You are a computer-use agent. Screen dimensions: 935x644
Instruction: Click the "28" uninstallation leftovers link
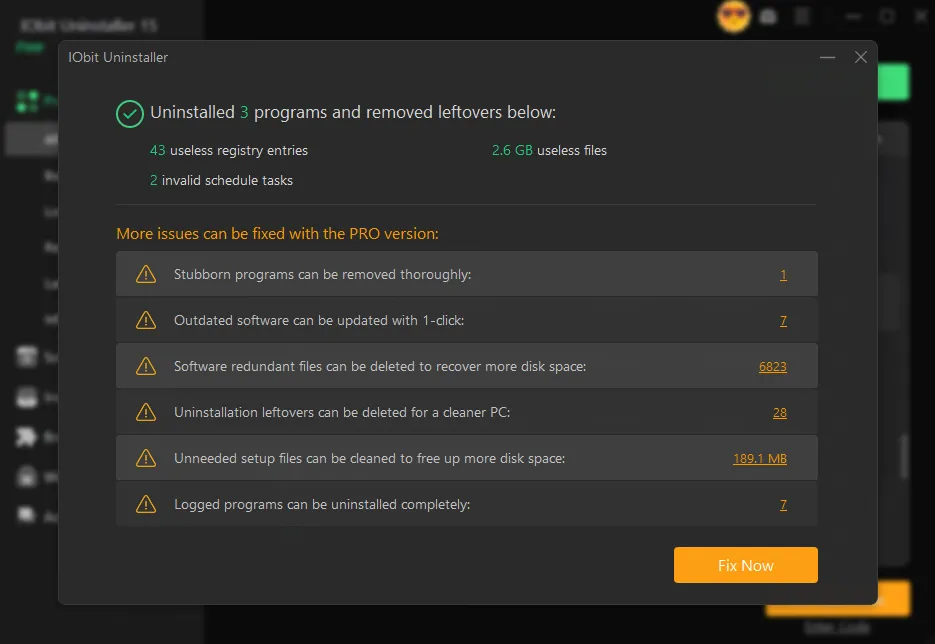(780, 412)
